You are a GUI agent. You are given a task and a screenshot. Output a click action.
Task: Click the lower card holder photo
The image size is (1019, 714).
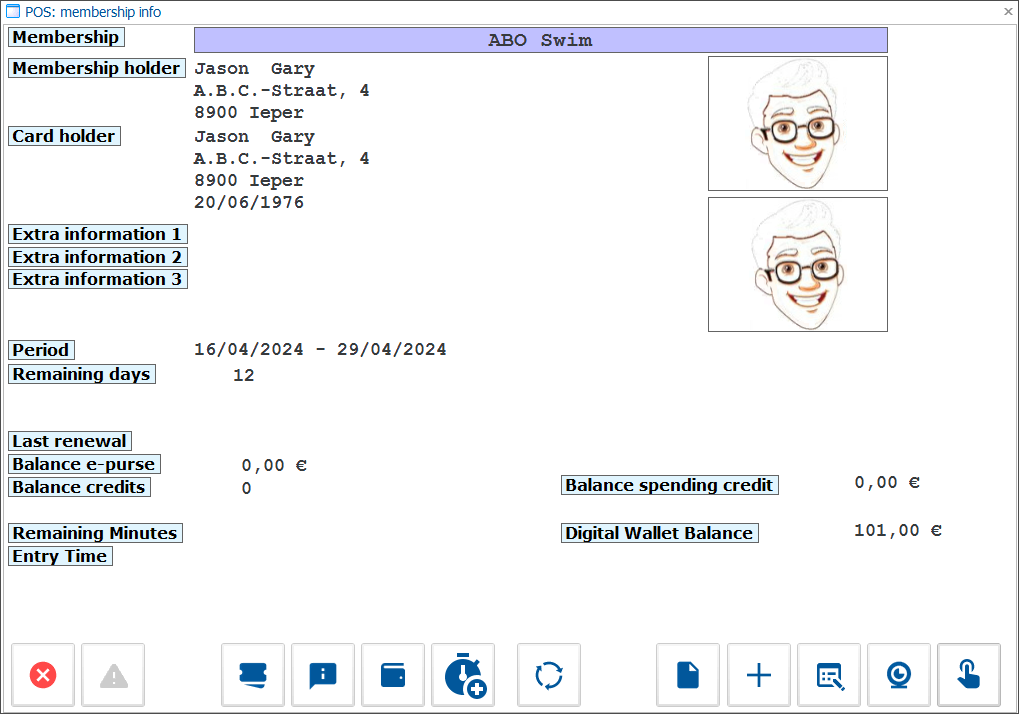[x=797, y=264]
